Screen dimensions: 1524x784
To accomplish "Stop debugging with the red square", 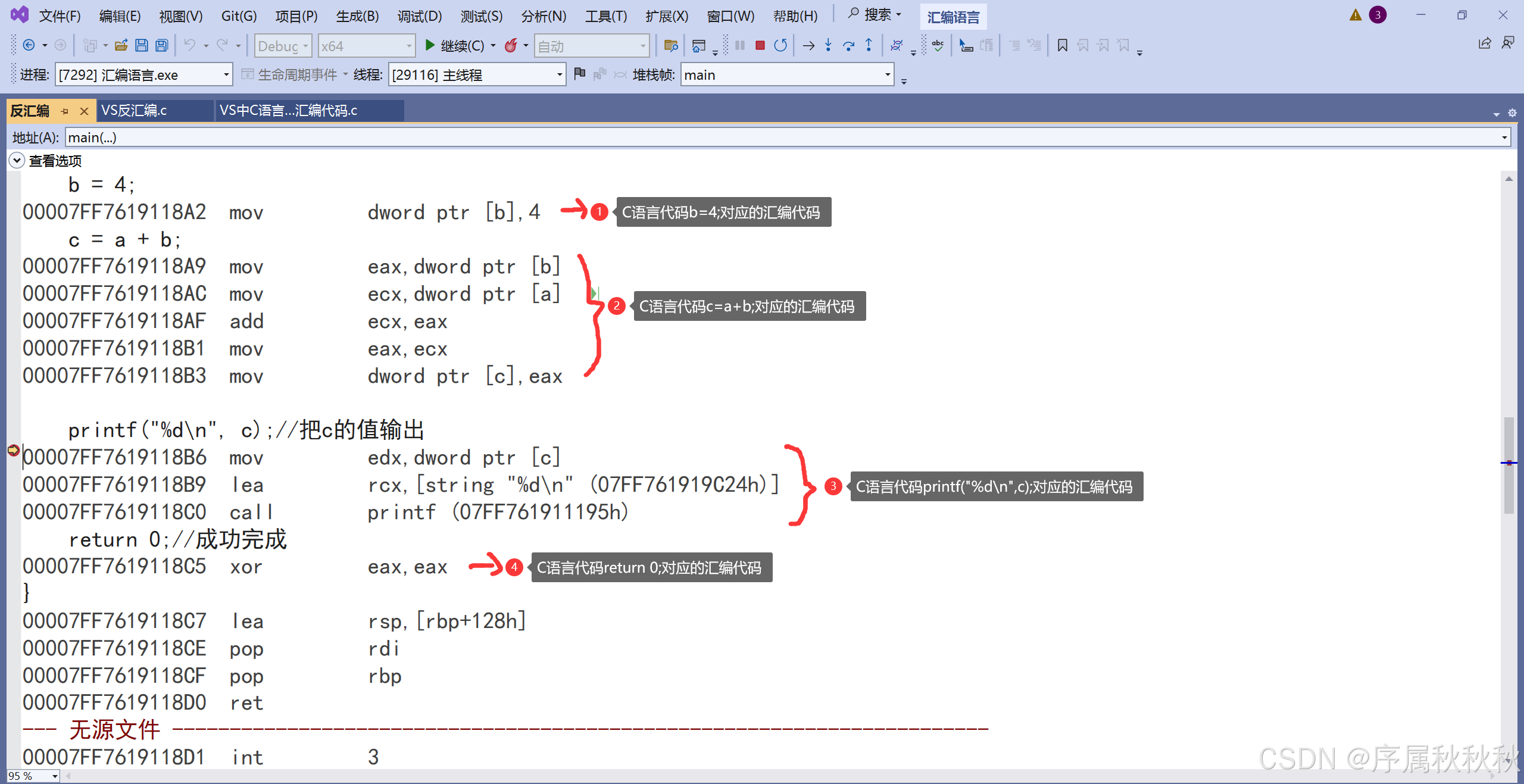I will (x=760, y=45).
